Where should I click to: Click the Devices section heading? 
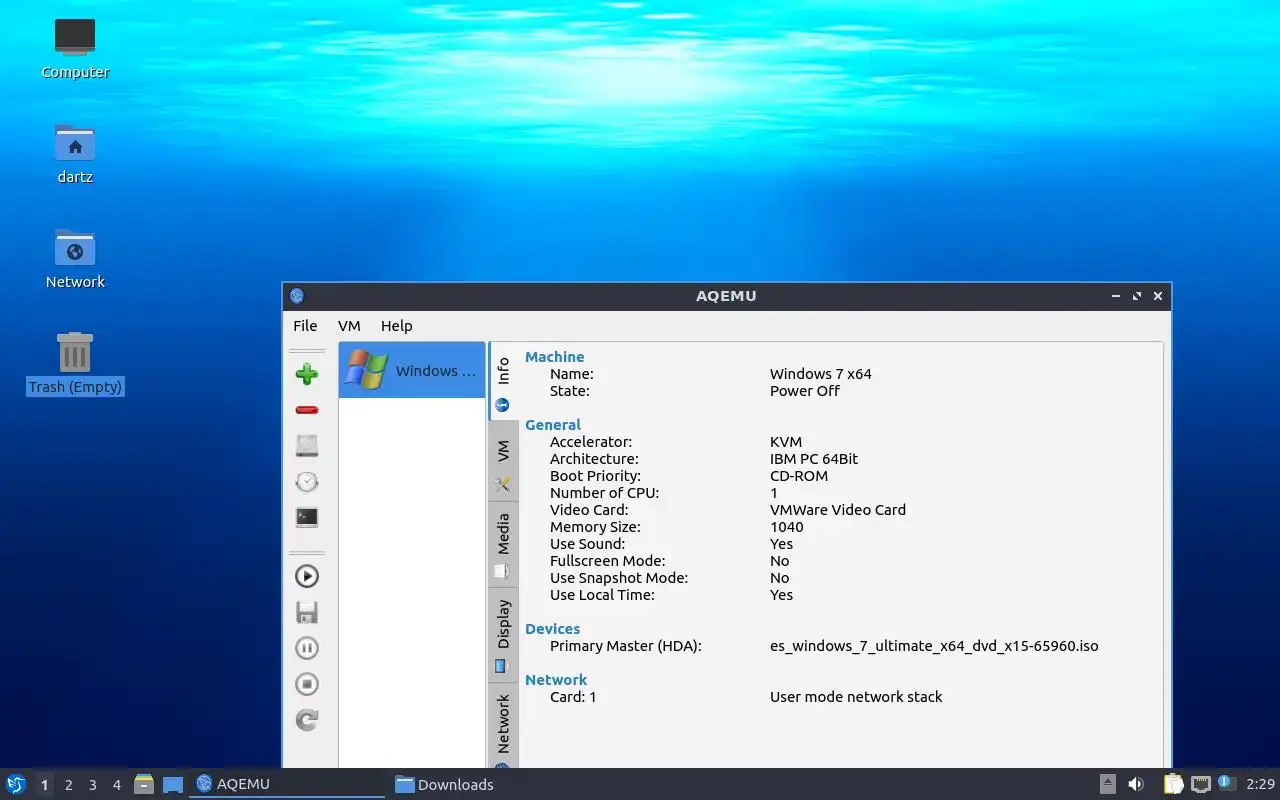pos(552,629)
